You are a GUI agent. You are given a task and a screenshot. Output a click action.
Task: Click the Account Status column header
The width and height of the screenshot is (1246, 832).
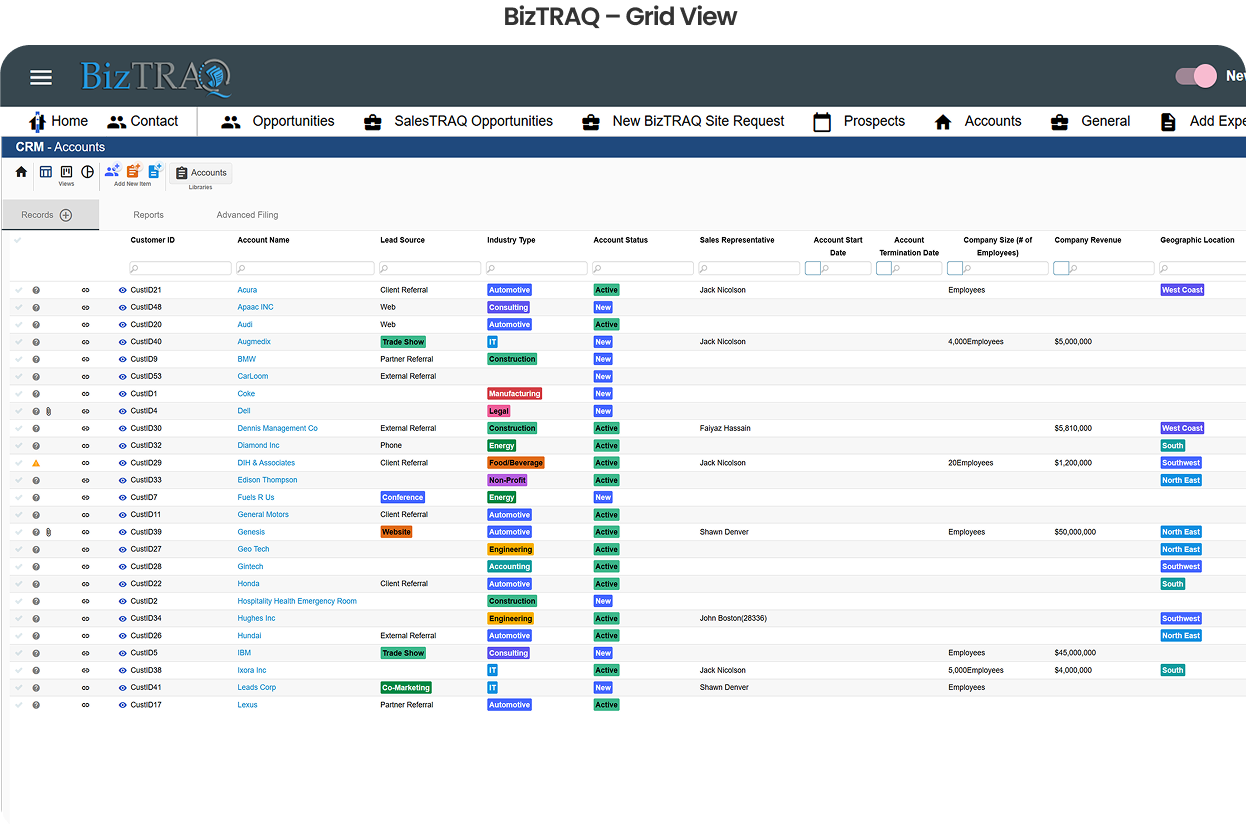click(621, 240)
